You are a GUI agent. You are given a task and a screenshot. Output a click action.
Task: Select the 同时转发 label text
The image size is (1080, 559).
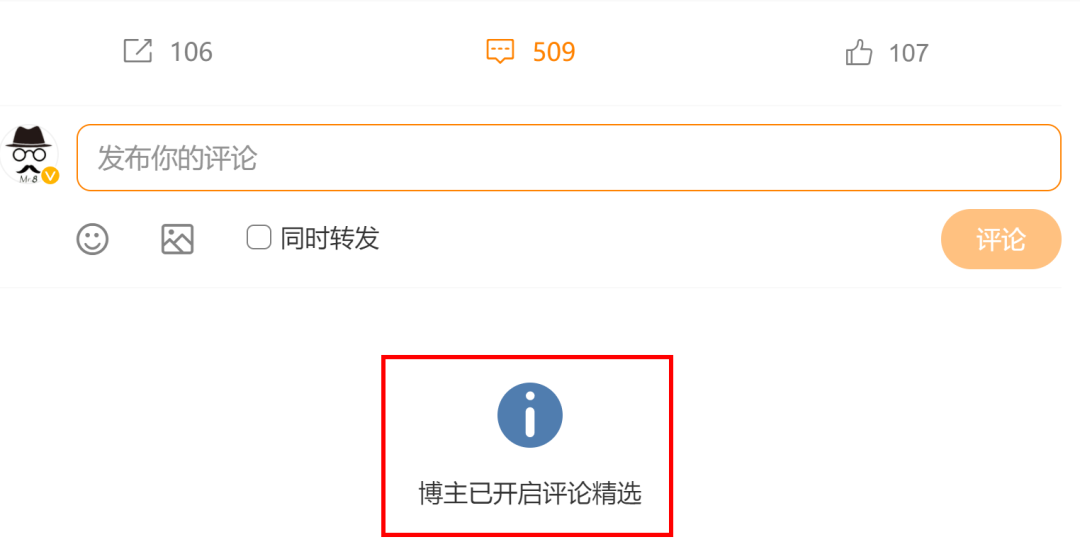[329, 238]
